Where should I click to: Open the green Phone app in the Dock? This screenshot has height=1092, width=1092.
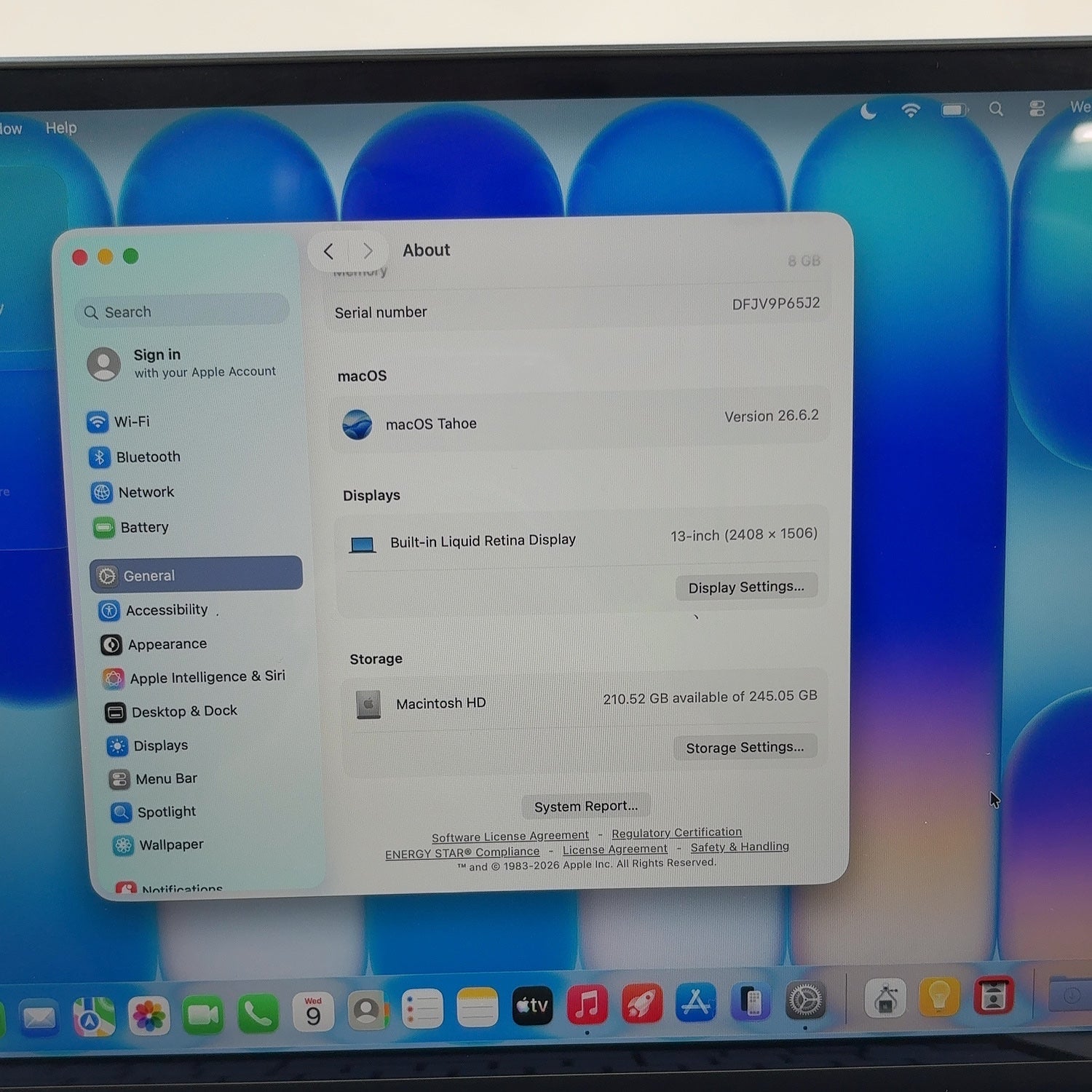coord(258,1013)
